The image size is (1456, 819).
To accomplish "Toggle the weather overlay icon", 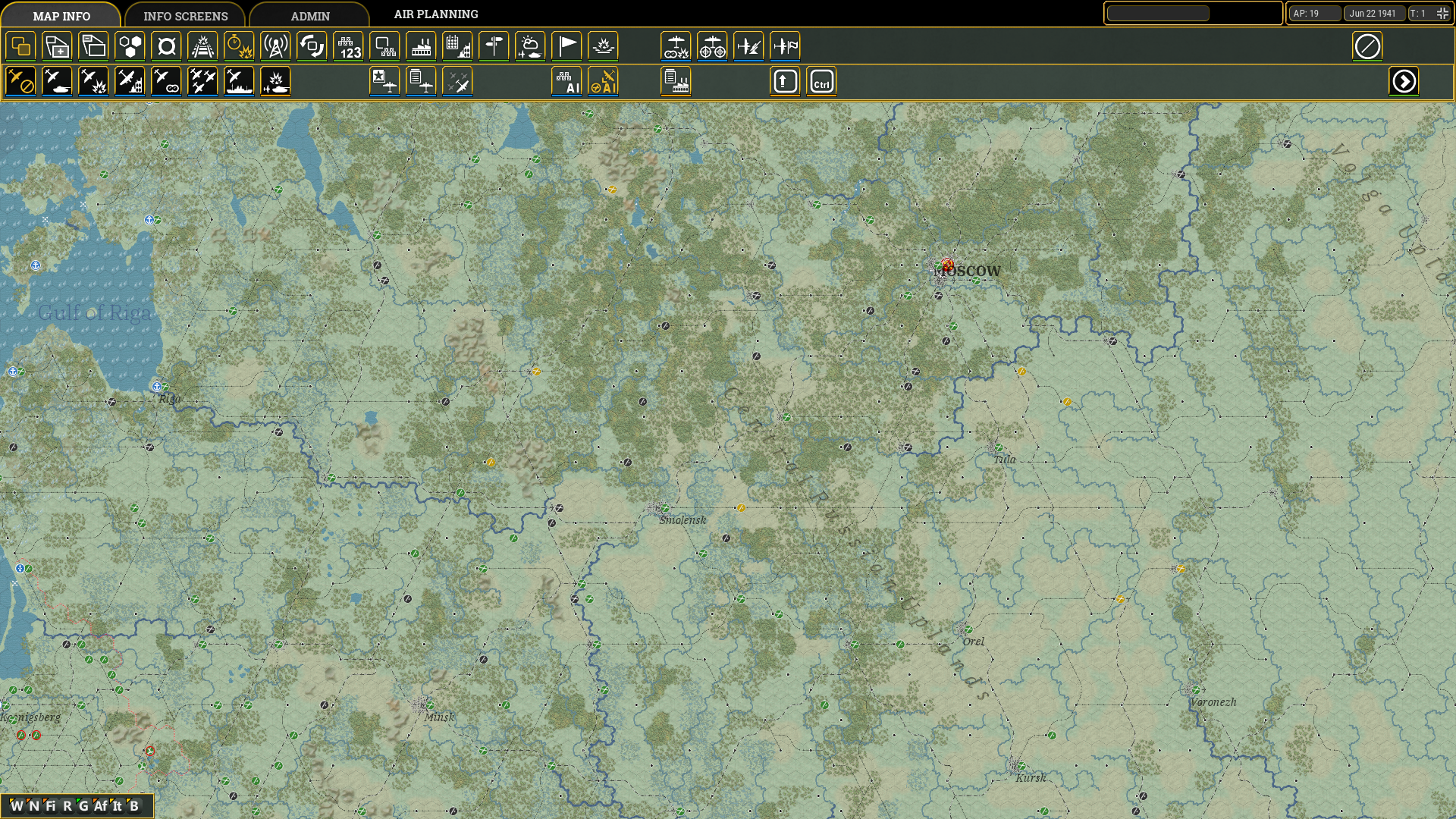I will (530, 46).
